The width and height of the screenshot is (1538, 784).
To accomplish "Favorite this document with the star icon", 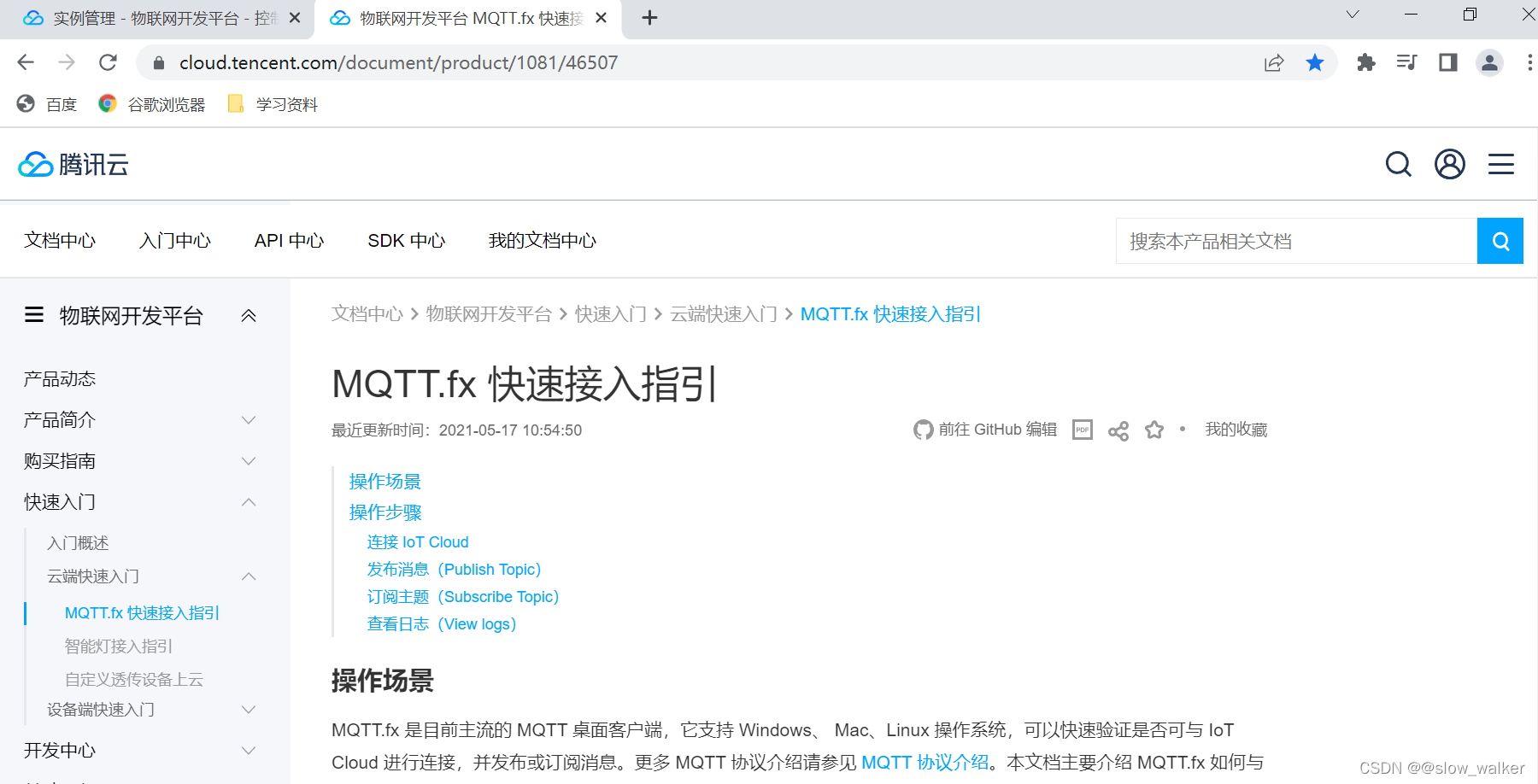I will coord(1154,430).
